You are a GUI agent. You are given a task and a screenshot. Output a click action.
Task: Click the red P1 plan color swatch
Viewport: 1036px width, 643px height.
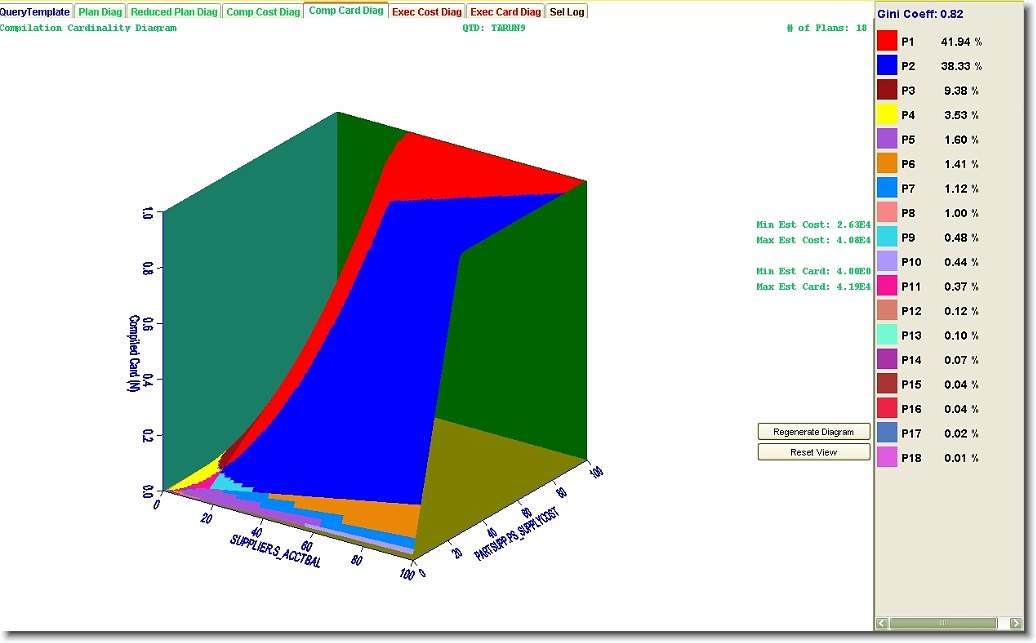click(887, 42)
